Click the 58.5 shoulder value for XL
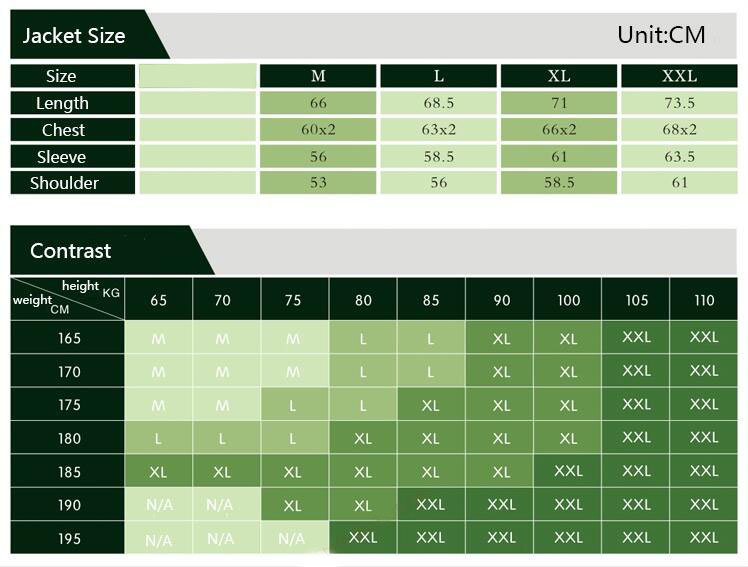Viewport: 748px width, 567px height. (559, 183)
